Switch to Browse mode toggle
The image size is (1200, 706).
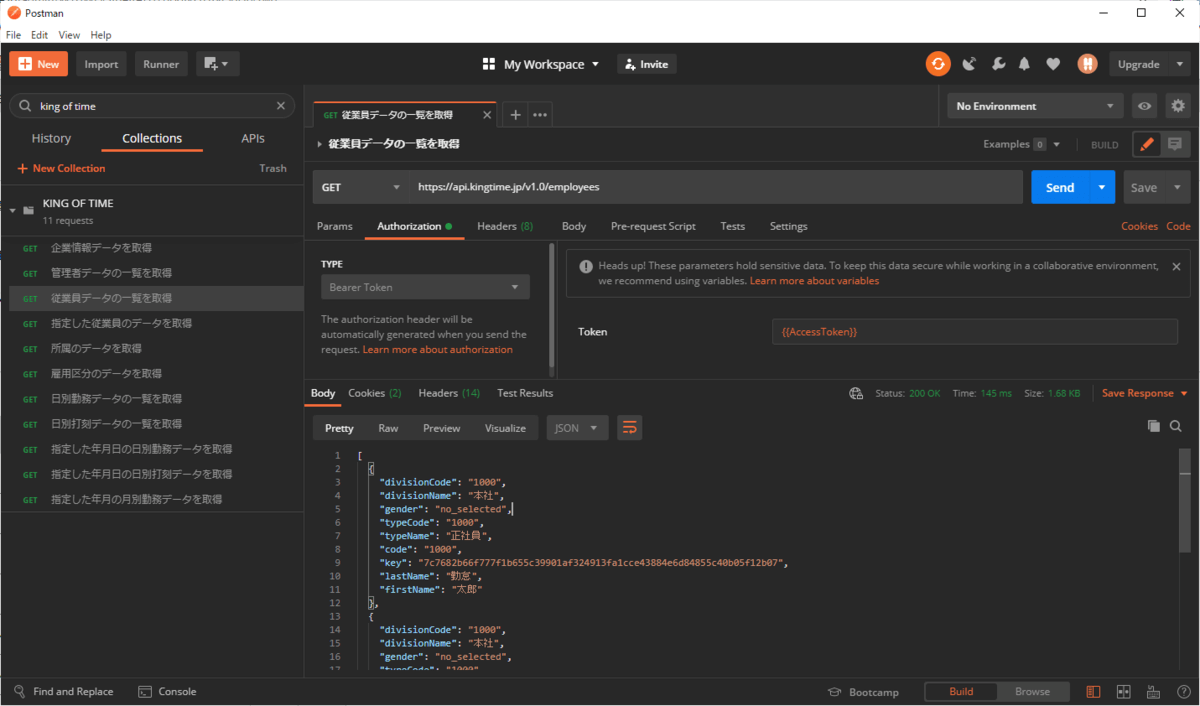[x=1032, y=692]
